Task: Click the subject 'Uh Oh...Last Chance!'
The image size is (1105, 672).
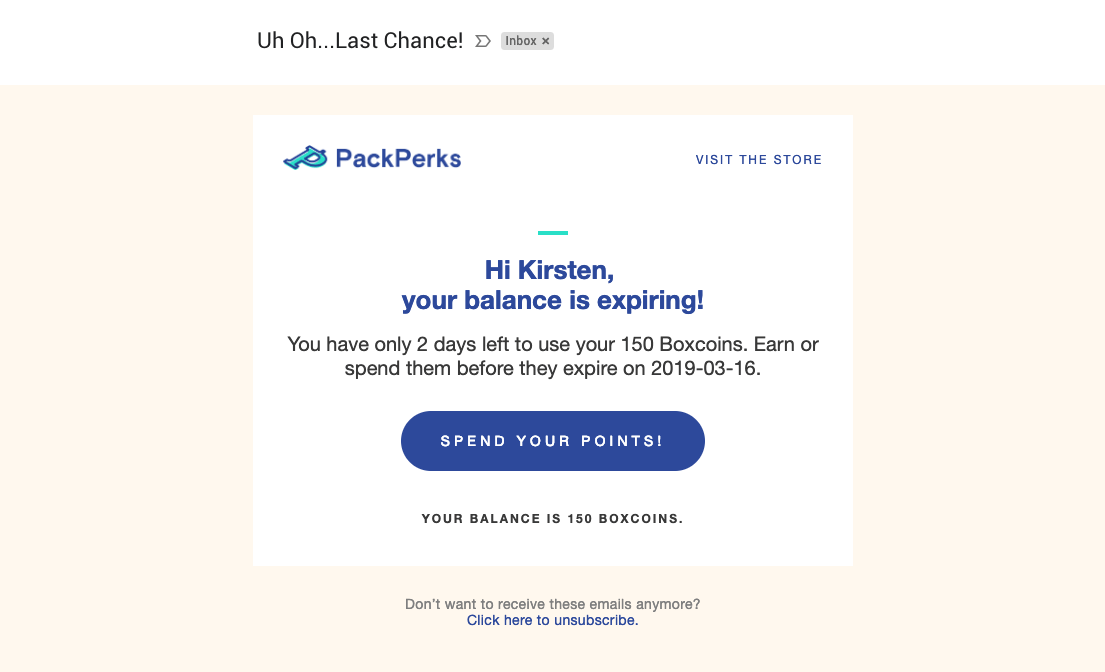Action: 360,41
